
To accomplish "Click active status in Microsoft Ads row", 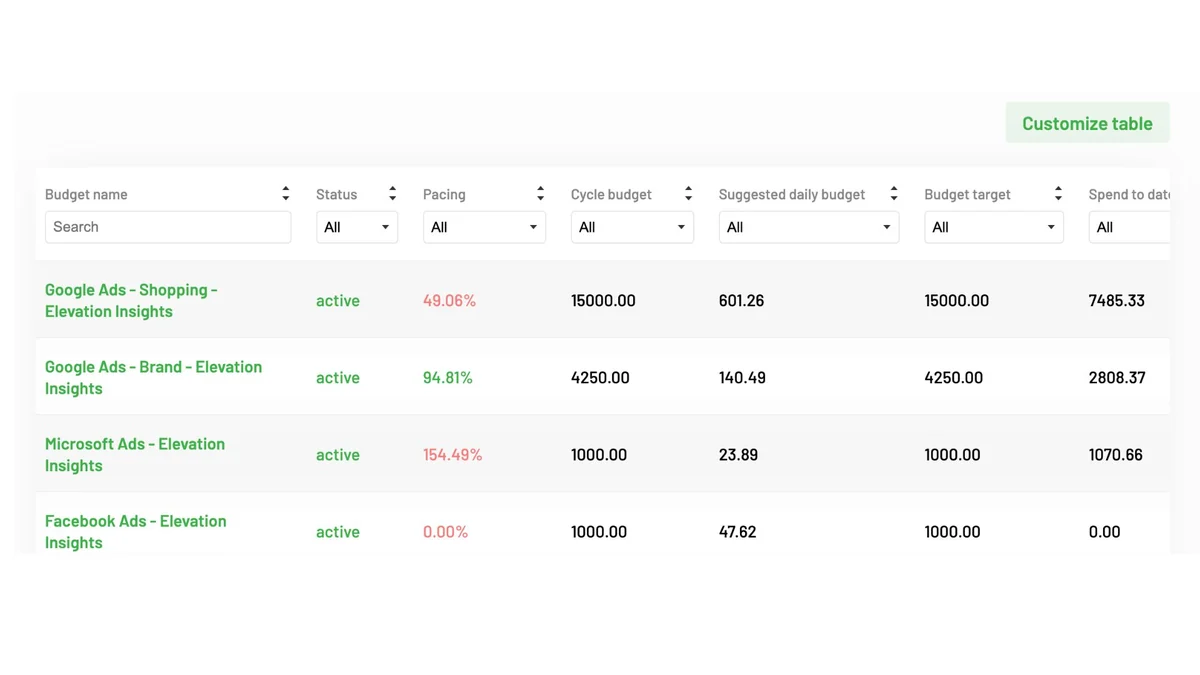I will point(338,454).
